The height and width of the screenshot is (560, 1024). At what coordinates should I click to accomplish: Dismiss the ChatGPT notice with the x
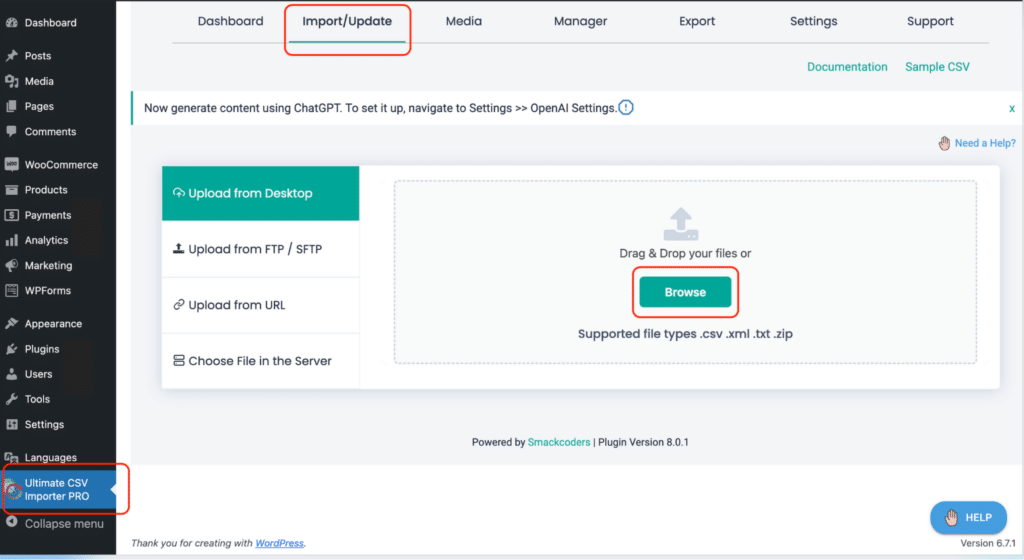click(1012, 108)
